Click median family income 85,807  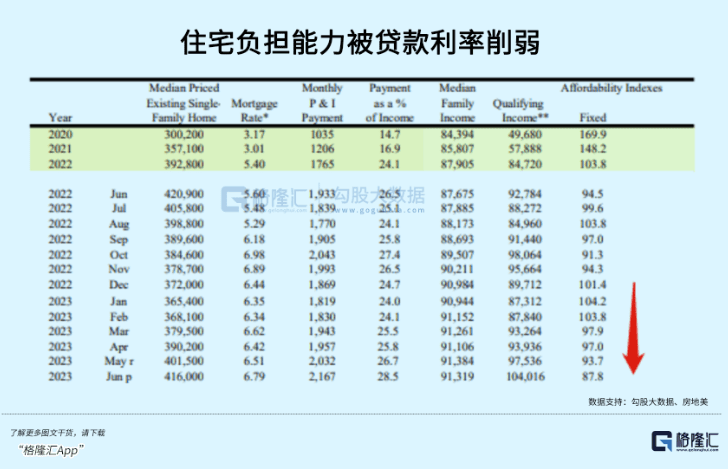click(x=457, y=149)
